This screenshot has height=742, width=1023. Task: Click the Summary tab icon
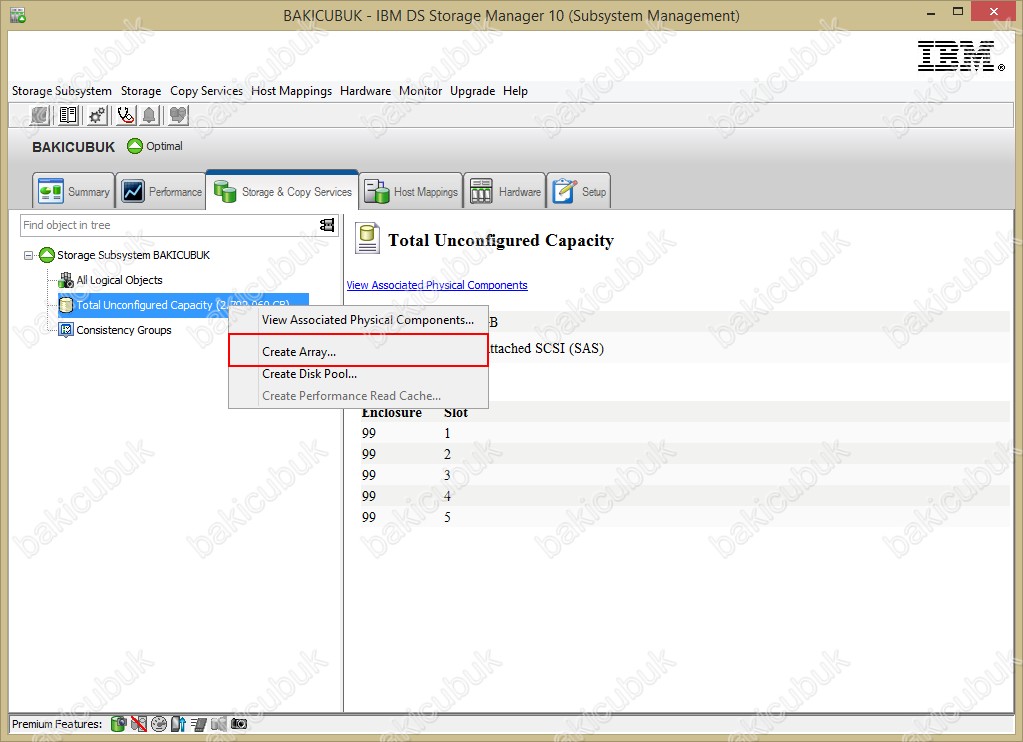point(50,191)
